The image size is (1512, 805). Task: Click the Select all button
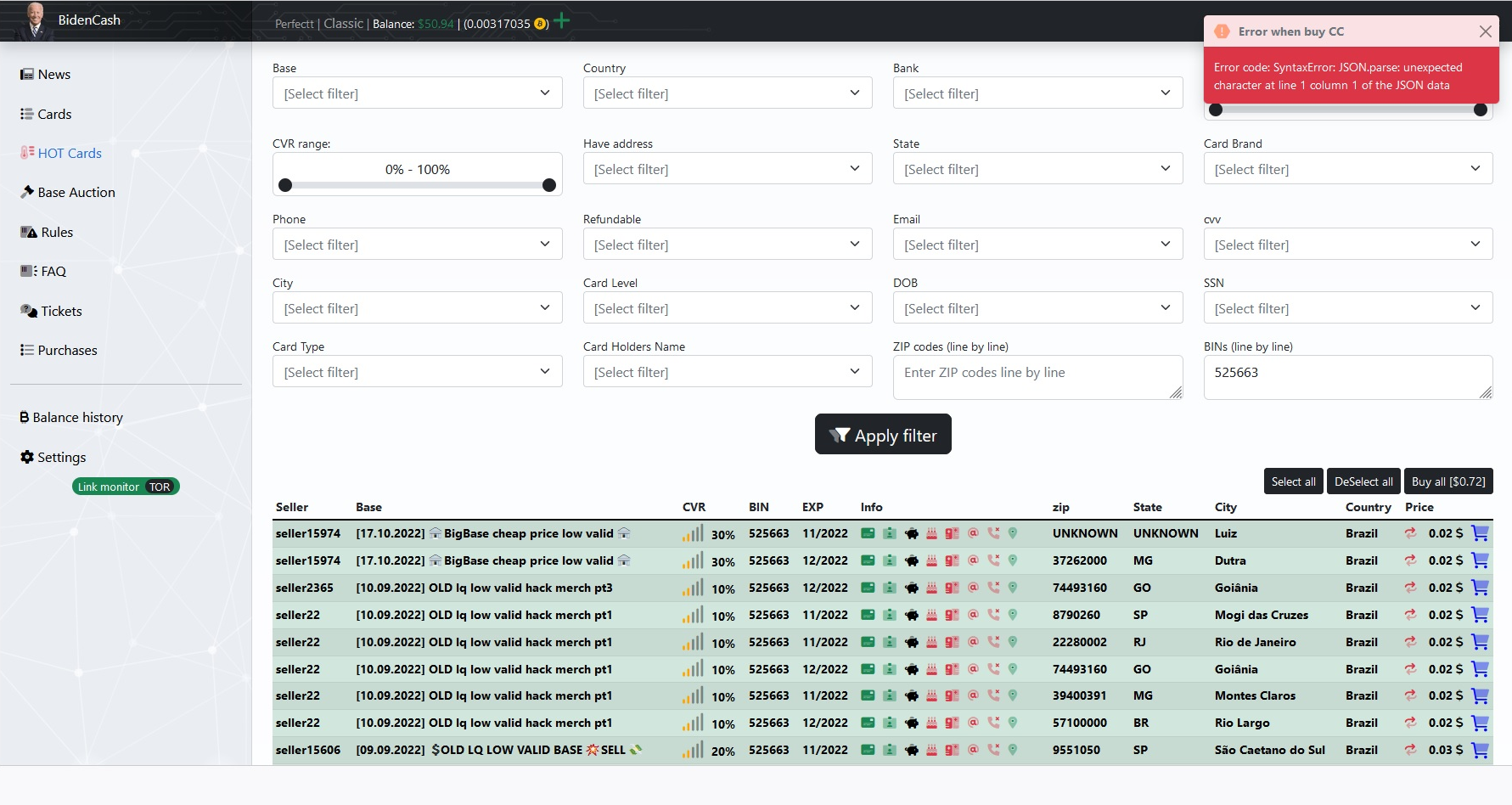click(x=1293, y=481)
